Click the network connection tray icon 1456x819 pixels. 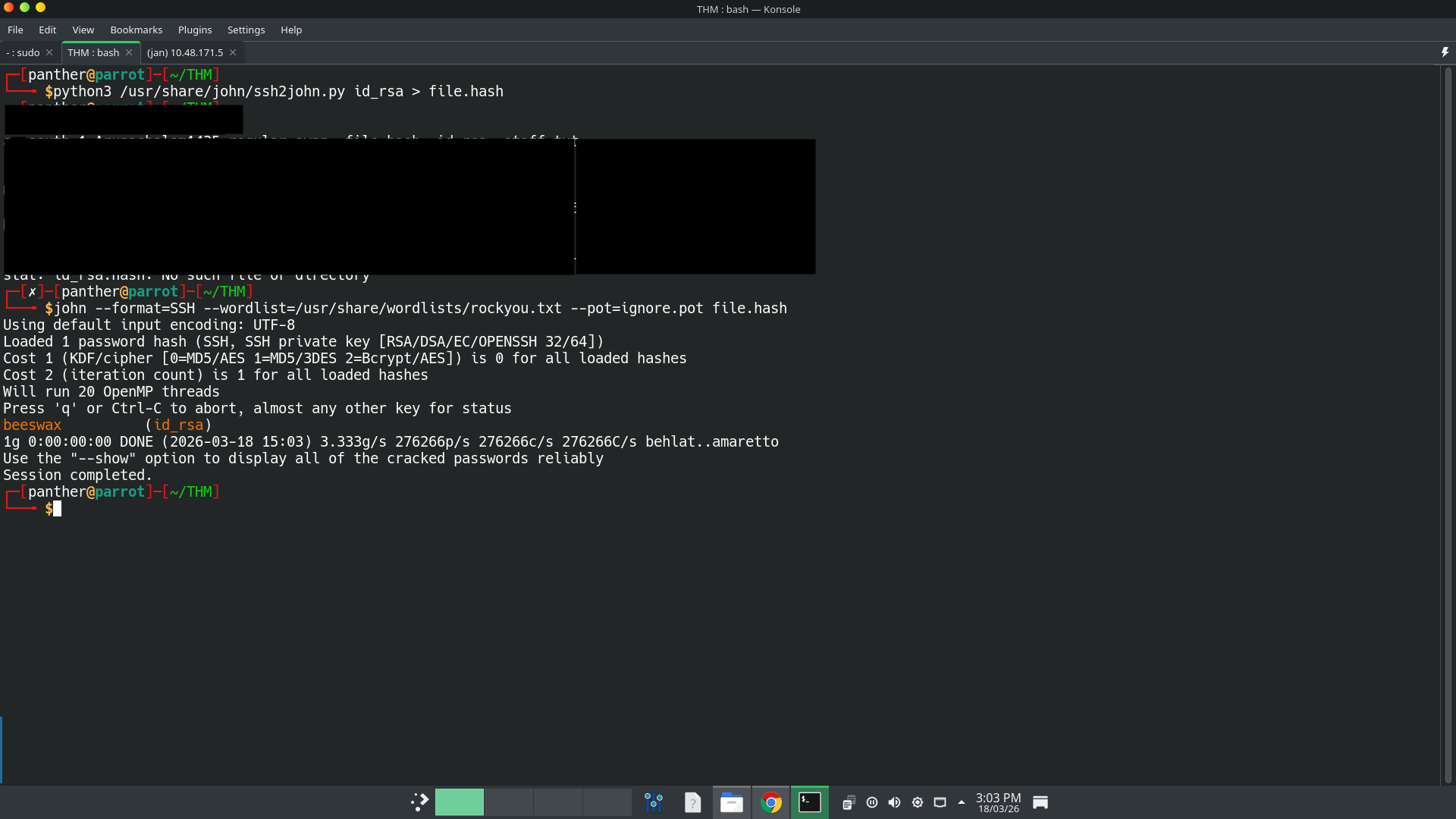[940, 802]
